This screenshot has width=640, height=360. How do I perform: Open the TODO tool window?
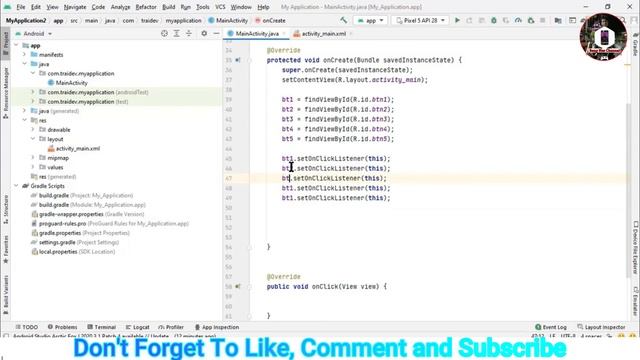pyautogui.click(x=27, y=327)
